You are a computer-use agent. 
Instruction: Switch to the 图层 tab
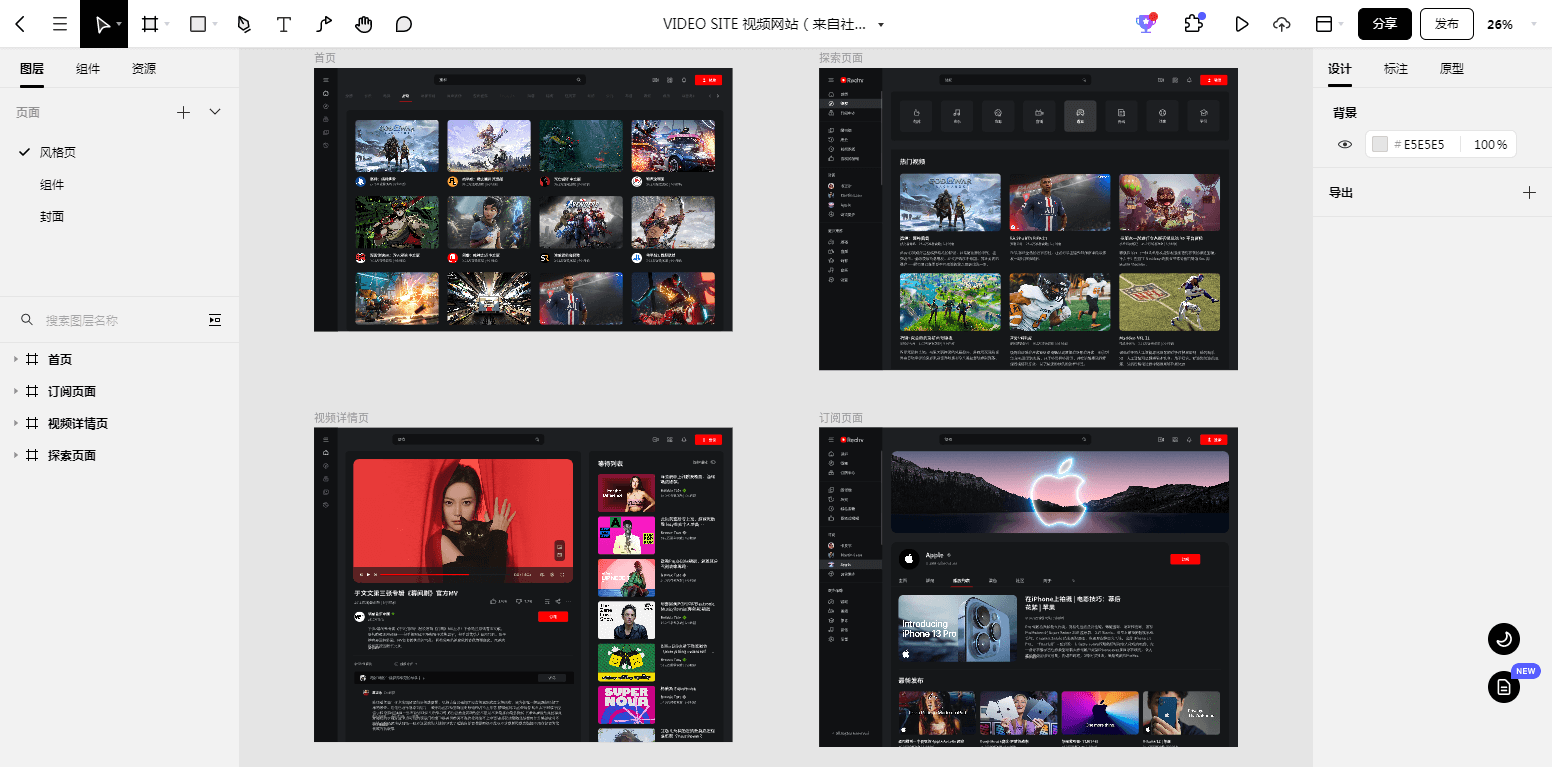[32, 69]
